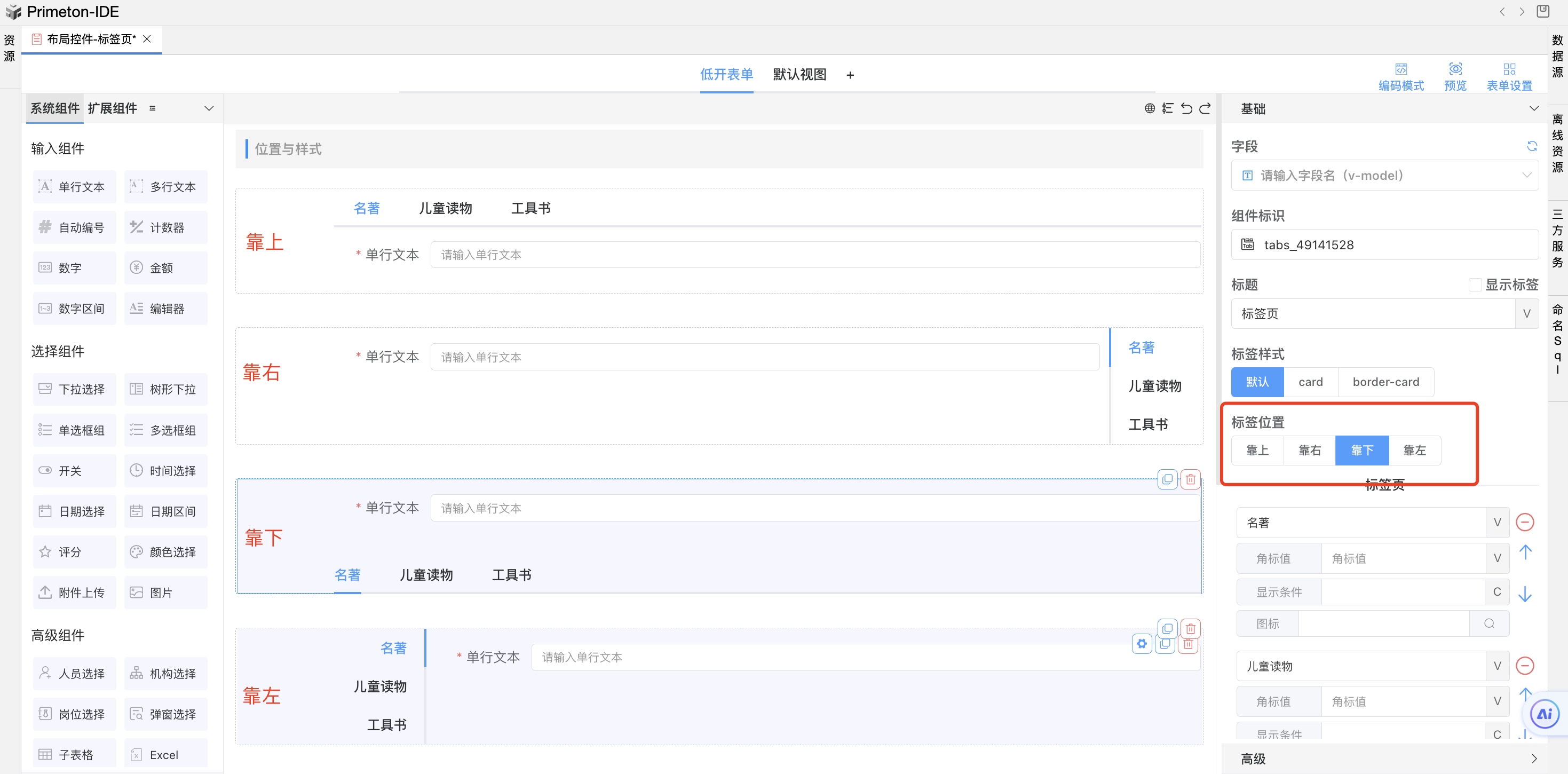Click the globe icon in canvas toolbar
Viewport: 1568px width, 774px height.
[1149, 108]
